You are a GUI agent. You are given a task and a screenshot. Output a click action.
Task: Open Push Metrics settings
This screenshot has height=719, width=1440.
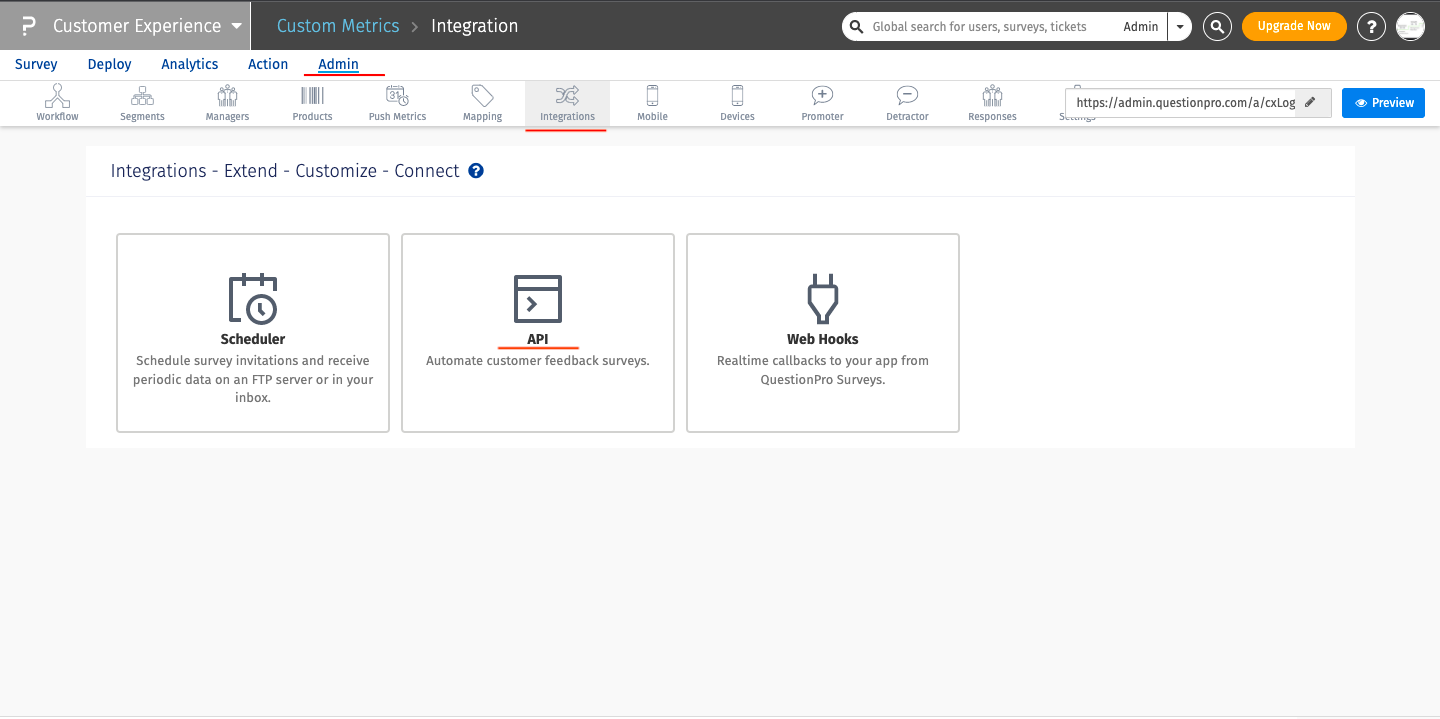[x=396, y=103]
